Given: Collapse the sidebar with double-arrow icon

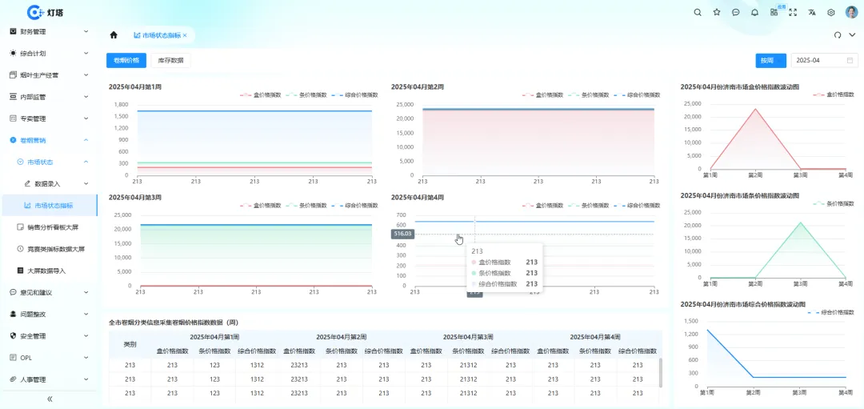Looking at the screenshot, I should pyautogui.click(x=50, y=399).
